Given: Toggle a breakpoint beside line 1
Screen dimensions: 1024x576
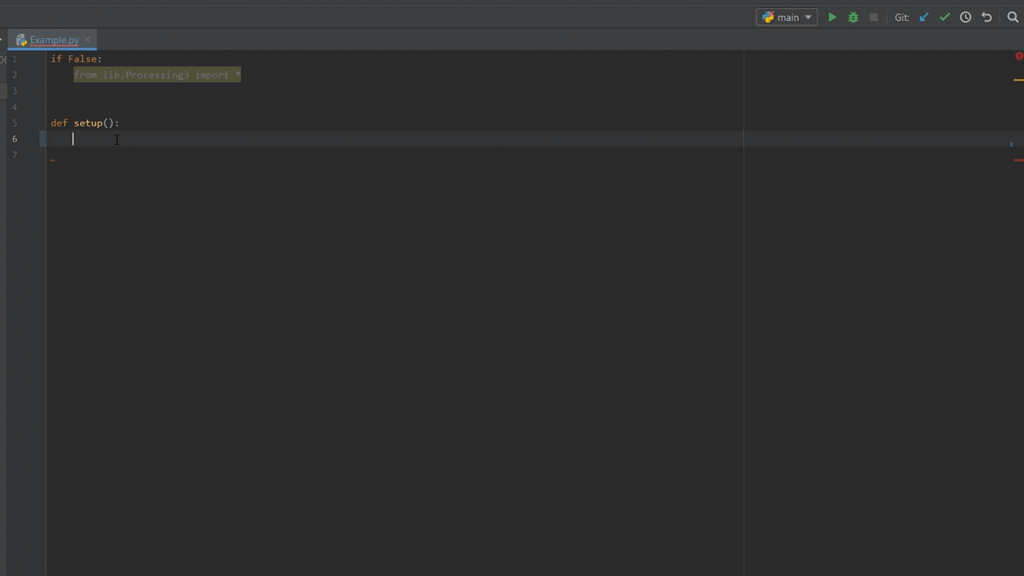Looking at the screenshot, I should pos(33,58).
